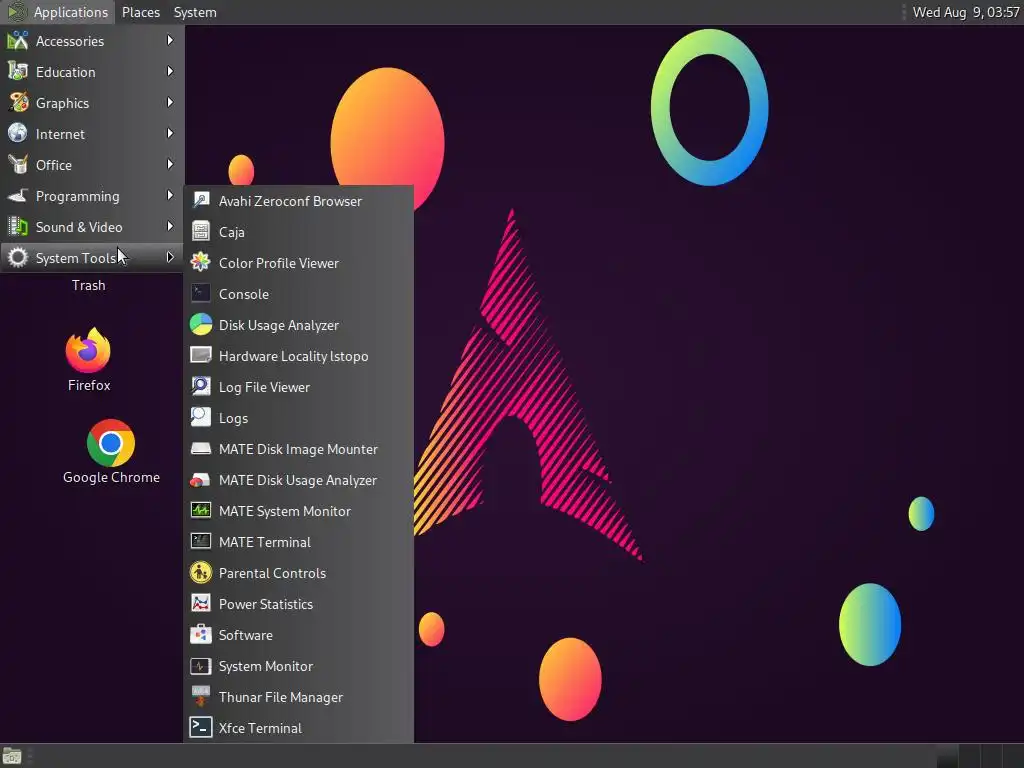This screenshot has height=768, width=1024.
Task: Click the Hardware Locality lstopo icon
Action: pos(200,356)
